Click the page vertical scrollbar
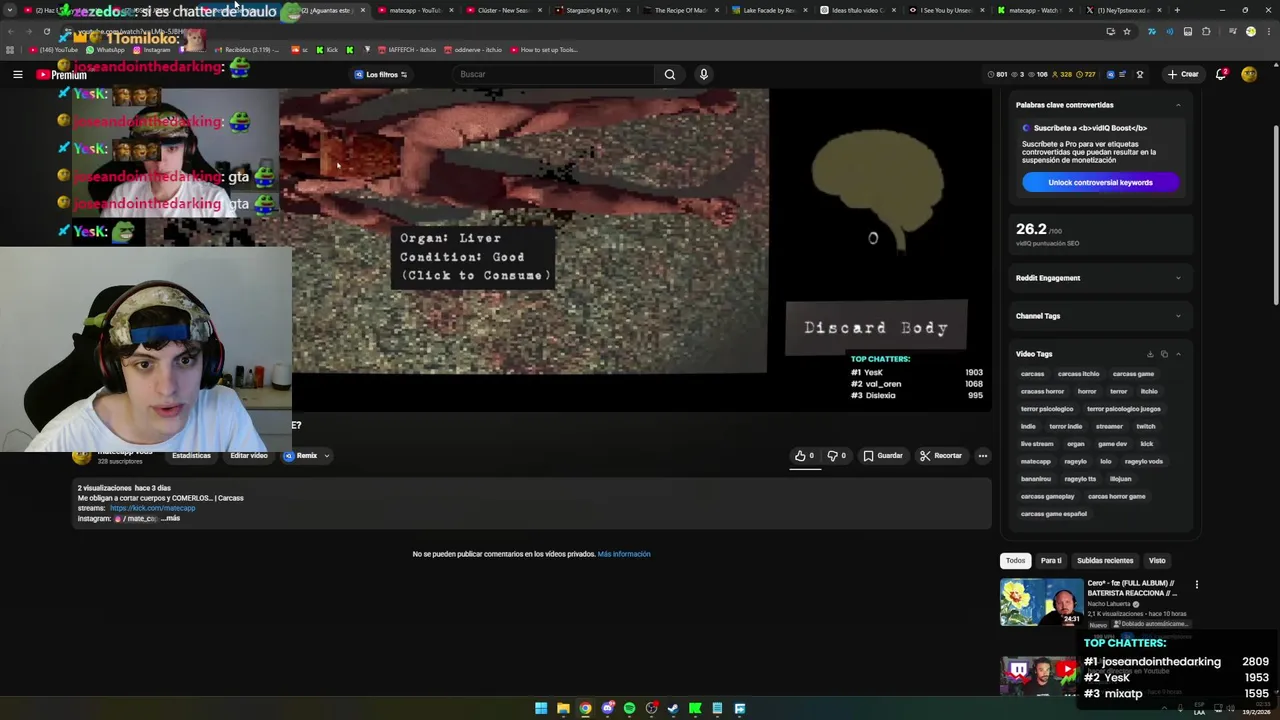The image size is (1280, 720). pyautogui.click(x=1275, y=215)
